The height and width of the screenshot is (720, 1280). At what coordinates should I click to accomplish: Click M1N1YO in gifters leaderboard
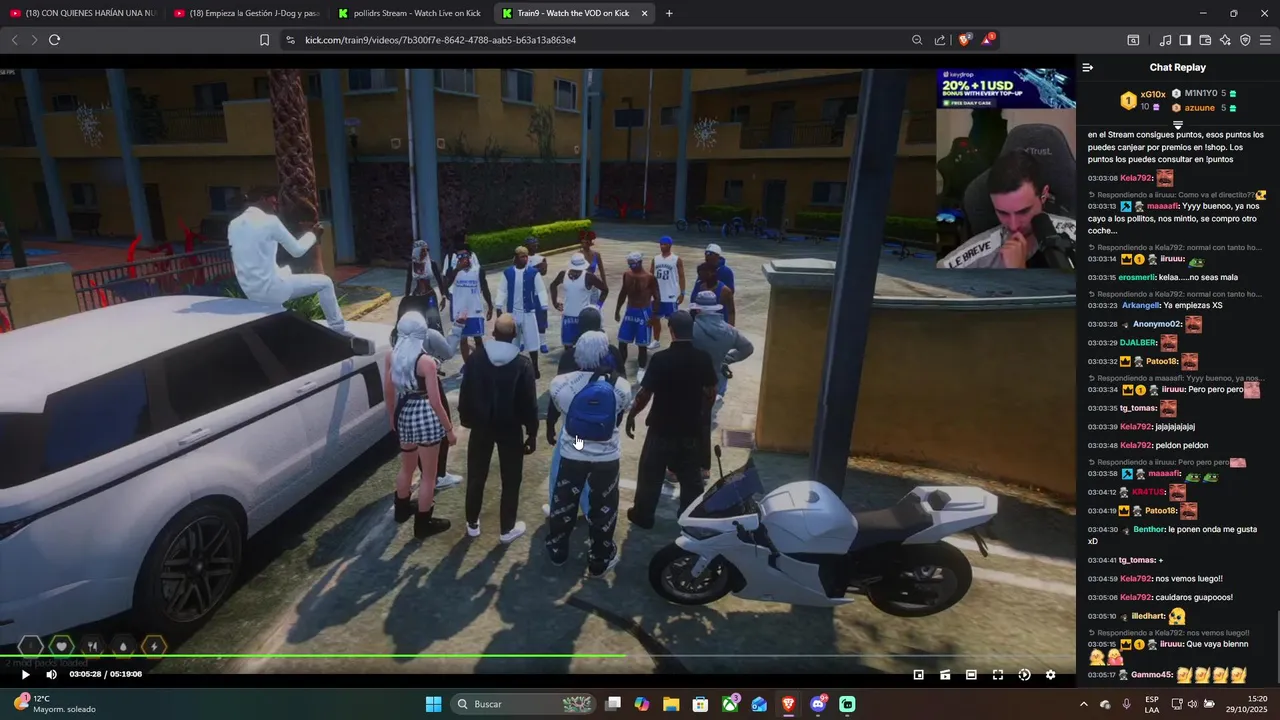[1200, 93]
